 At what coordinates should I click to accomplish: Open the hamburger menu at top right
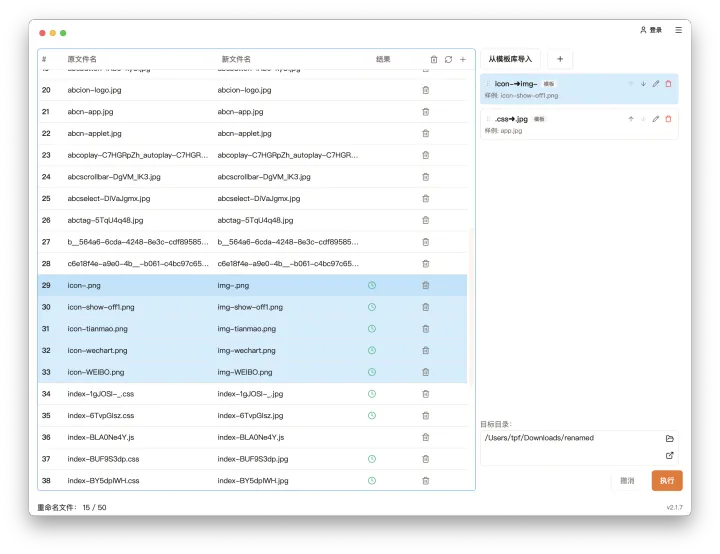click(x=679, y=30)
